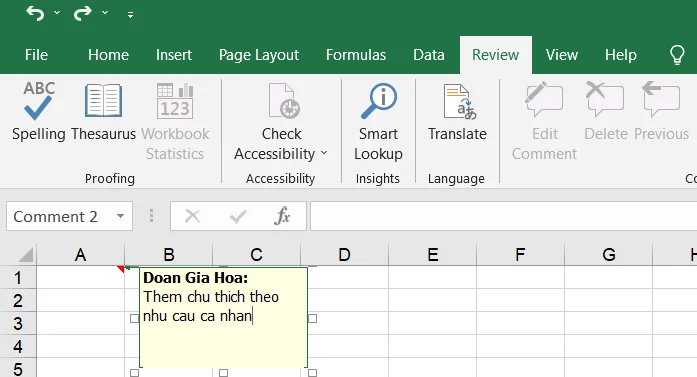The height and width of the screenshot is (377, 697).
Task: Select column E header
Action: pos(433,255)
